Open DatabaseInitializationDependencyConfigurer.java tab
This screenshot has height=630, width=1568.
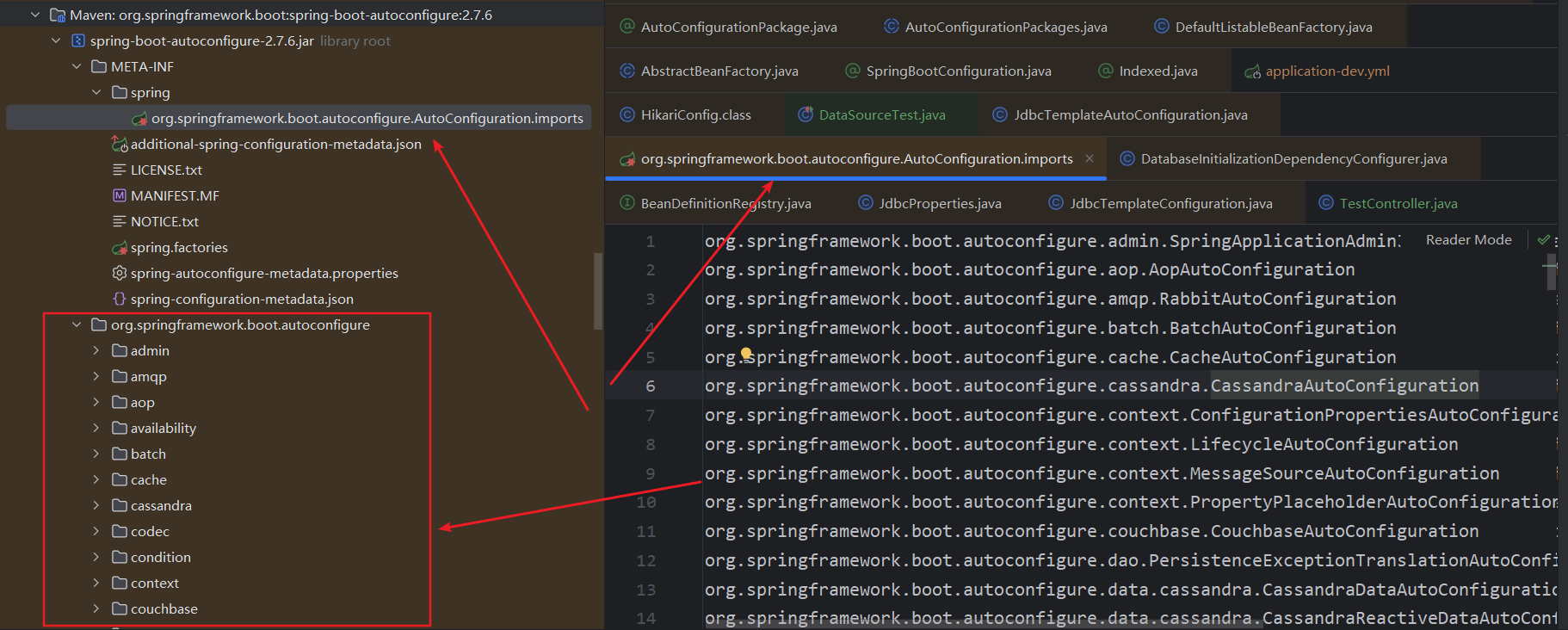(x=1284, y=158)
